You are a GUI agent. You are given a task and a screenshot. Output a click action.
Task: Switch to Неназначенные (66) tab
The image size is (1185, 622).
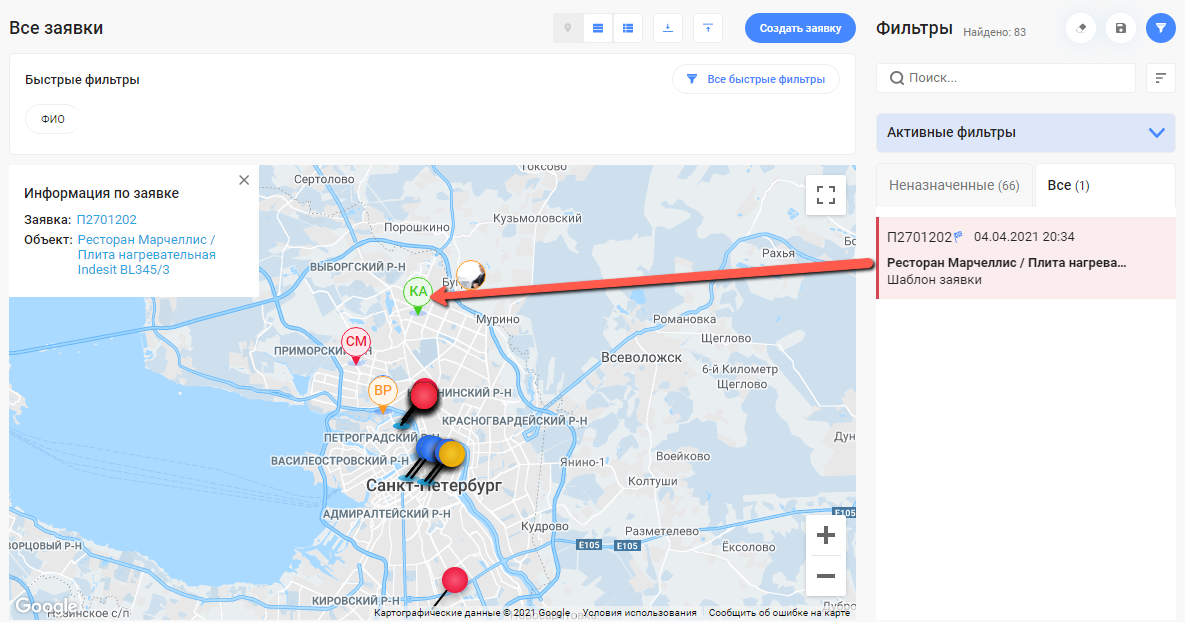click(954, 185)
